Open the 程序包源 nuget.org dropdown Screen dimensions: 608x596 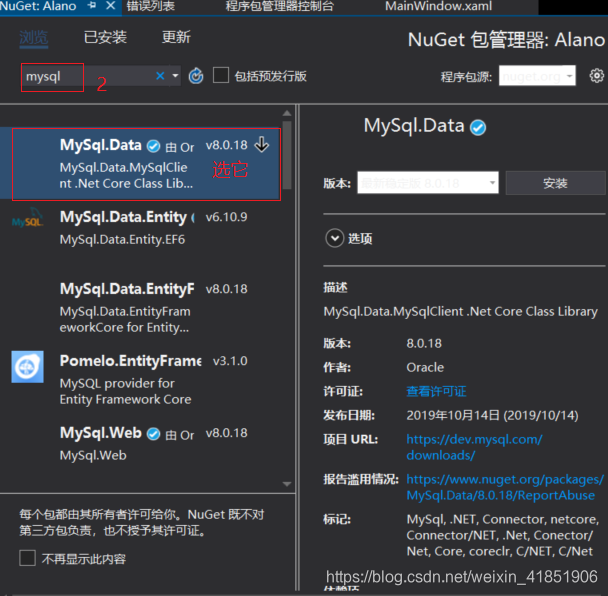537,76
